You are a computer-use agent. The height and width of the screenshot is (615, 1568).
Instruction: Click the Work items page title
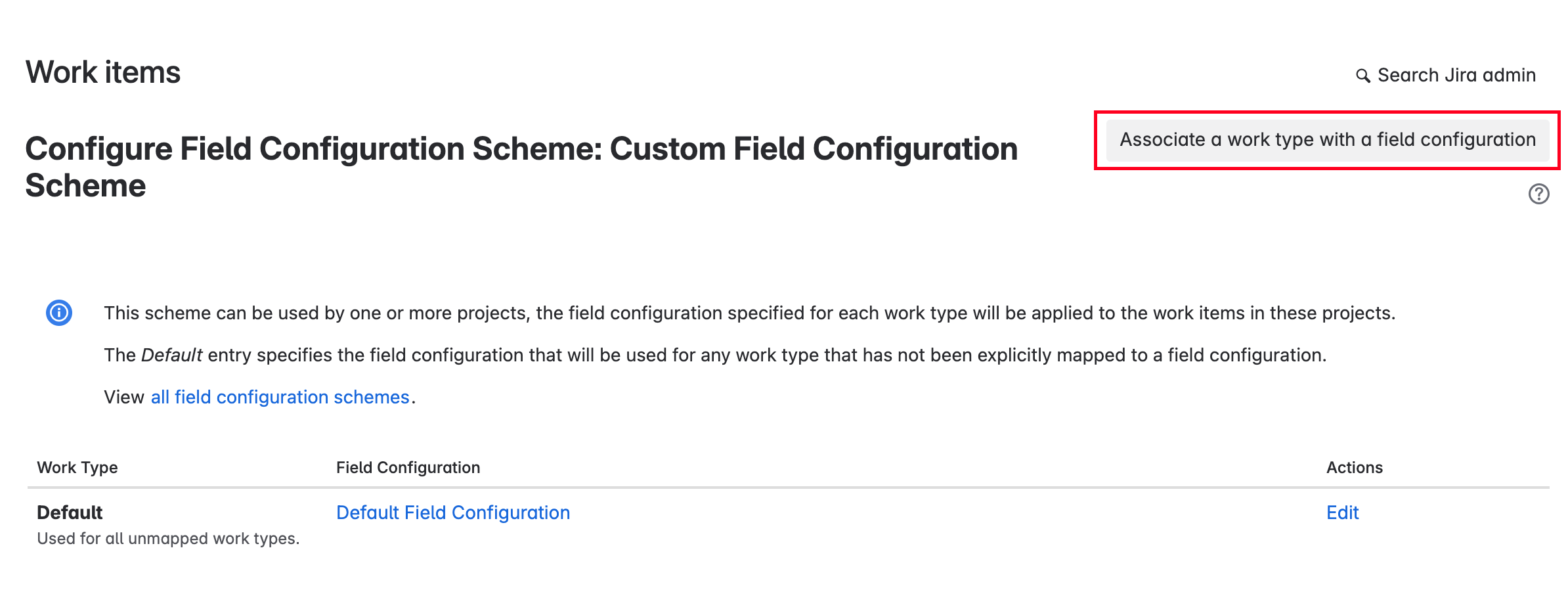(103, 72)
